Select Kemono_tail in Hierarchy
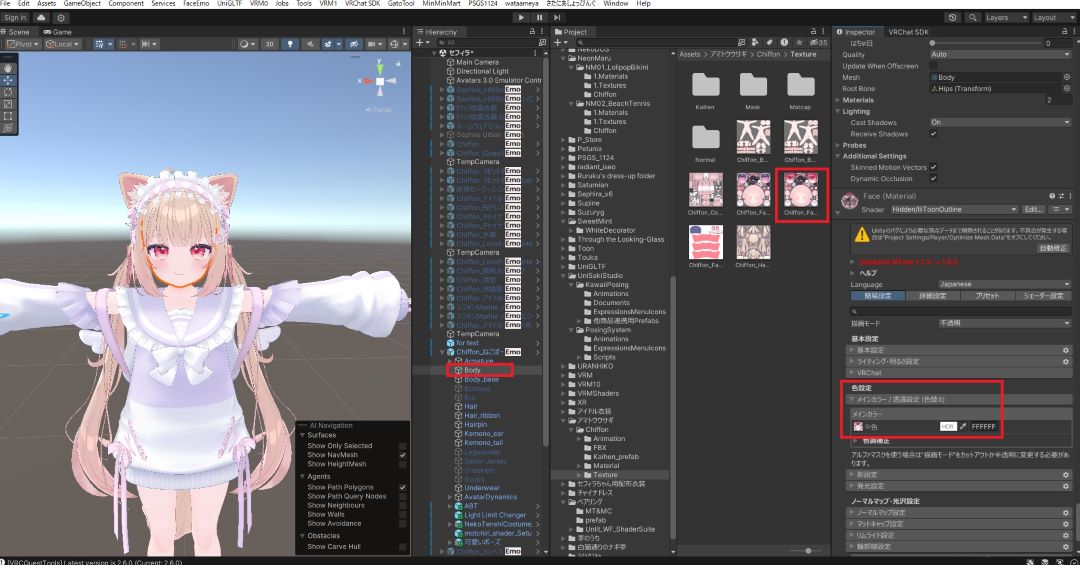 [483, 442]
